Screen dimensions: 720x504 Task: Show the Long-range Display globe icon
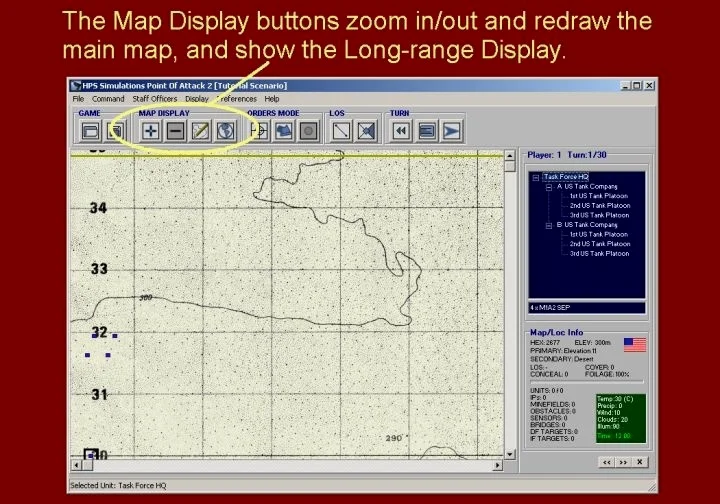pyautogui.click(x=225, y=131)
